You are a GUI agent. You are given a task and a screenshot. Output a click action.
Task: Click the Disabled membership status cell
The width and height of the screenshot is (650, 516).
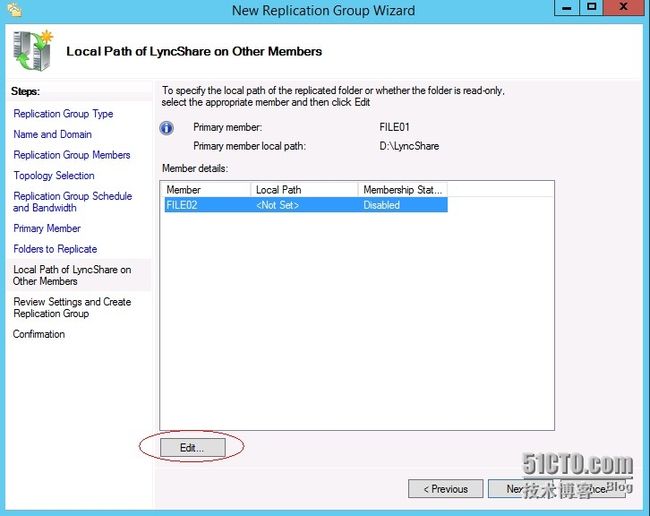[x=381, y=205]
